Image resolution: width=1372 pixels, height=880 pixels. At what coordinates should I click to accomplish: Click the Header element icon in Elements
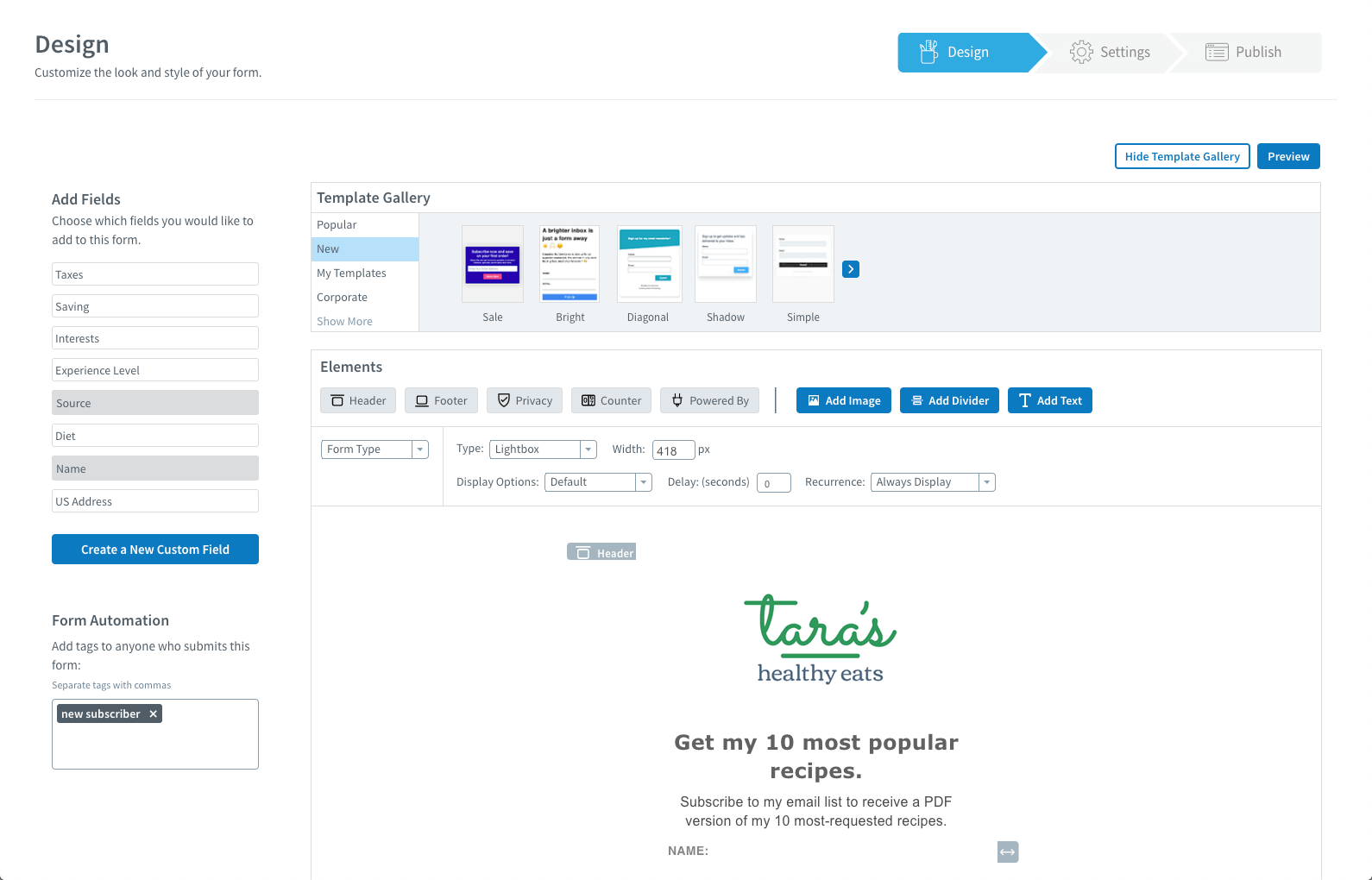click(x=337, y=400)
